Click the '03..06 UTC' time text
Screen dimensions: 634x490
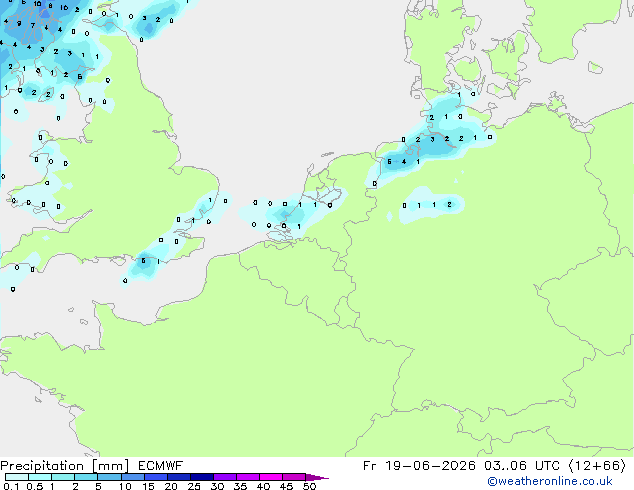click(x=522, y=466)
